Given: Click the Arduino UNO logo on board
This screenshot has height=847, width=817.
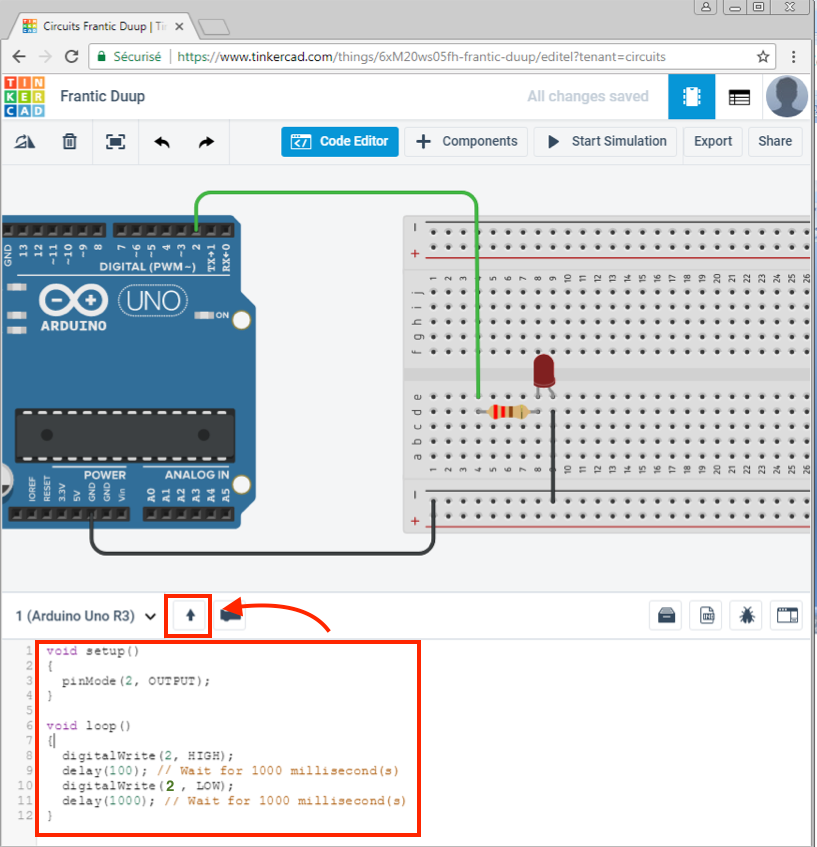Looking at the screenshot, I should 153,301.
